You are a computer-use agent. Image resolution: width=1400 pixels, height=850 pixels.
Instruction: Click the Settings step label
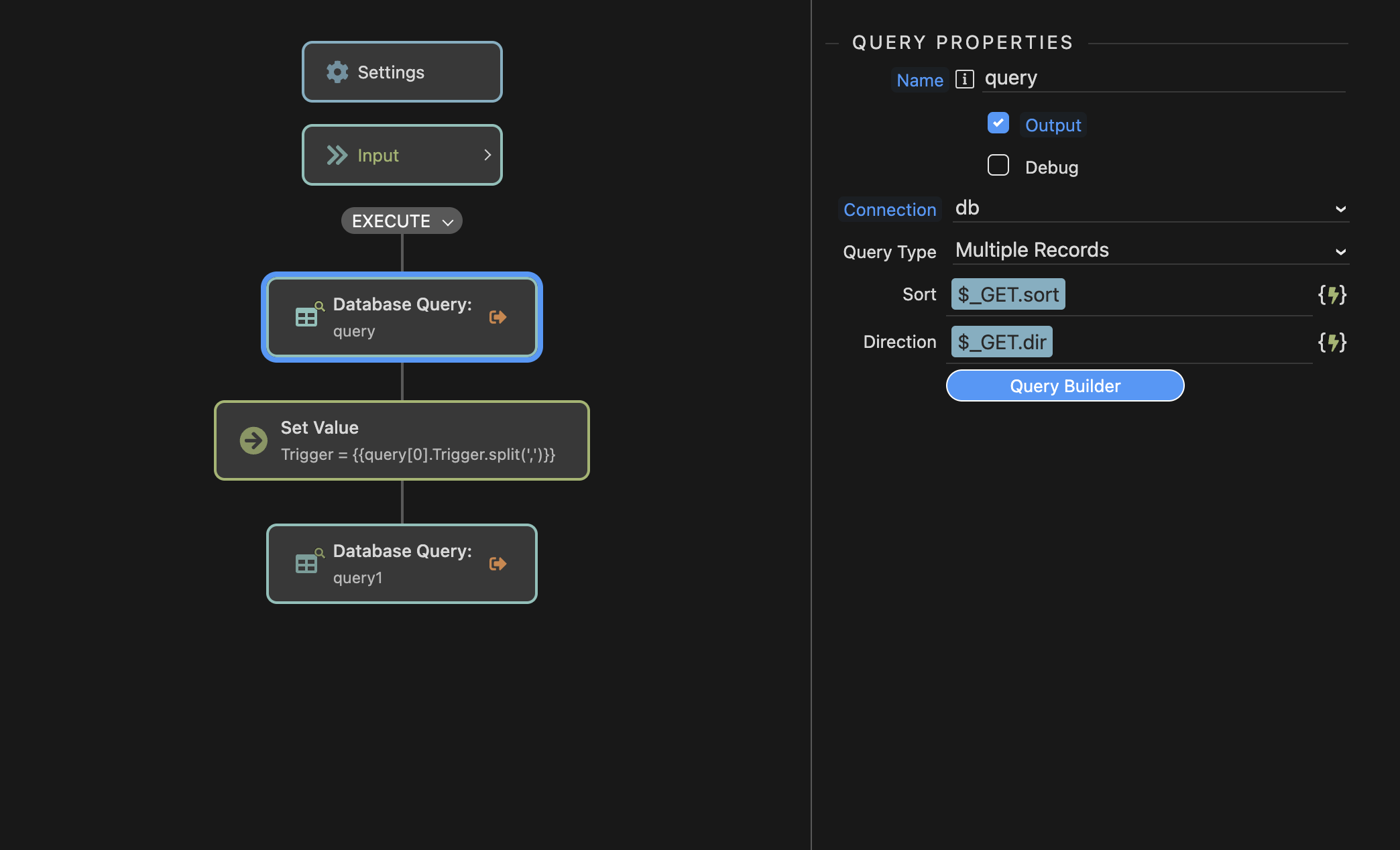coord(391,72)
